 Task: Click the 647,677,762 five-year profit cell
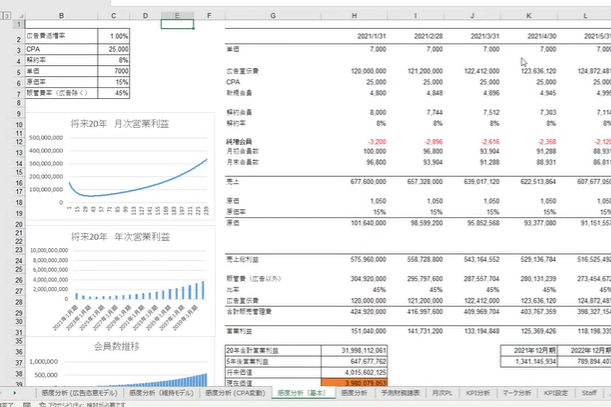354,361
